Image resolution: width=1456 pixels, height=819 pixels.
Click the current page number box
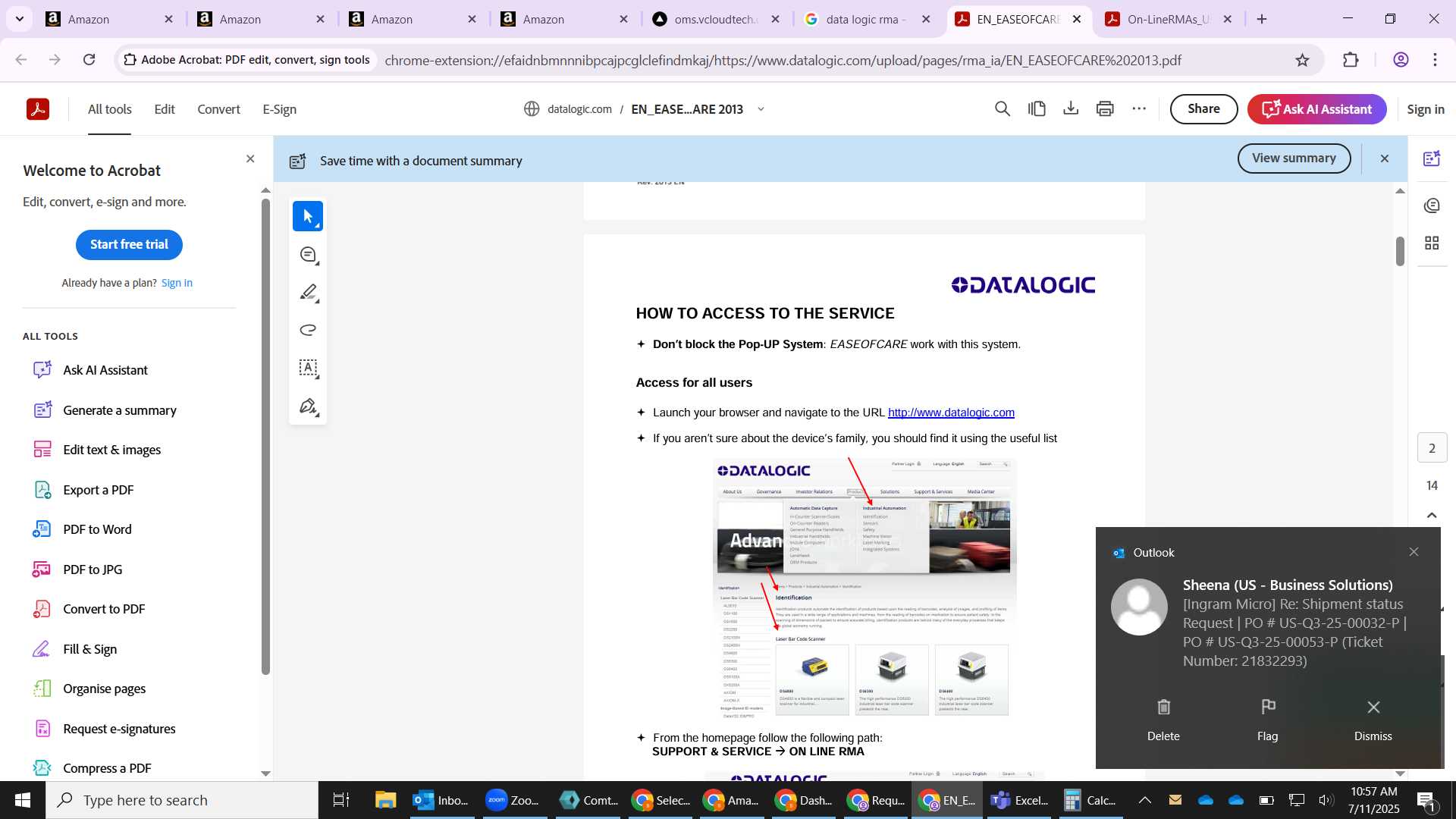click(1432, 447)
